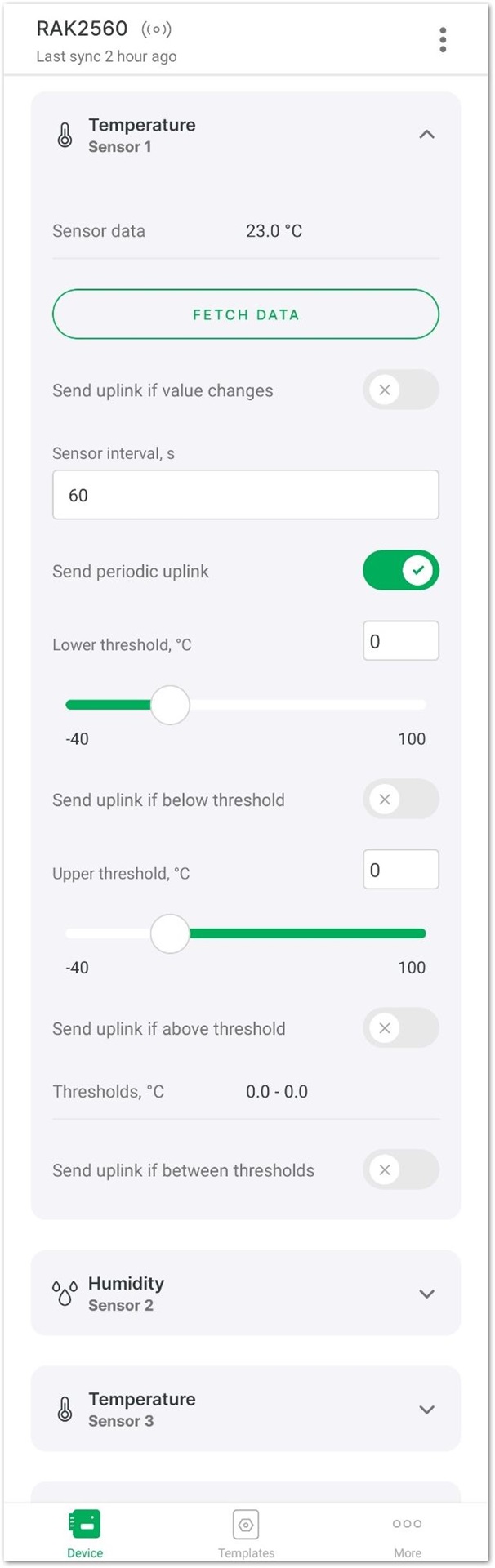This screenshot has height=1568, width=495.
Task: Tap the wireless signal icon beside RAK2560
Action: point(156,29)
